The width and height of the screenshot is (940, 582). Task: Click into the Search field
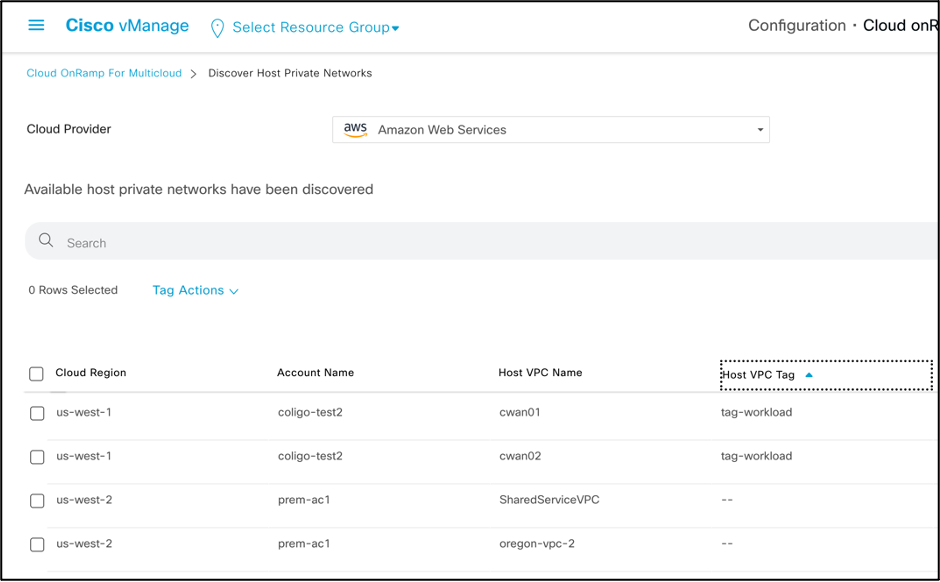pos(480,242)
